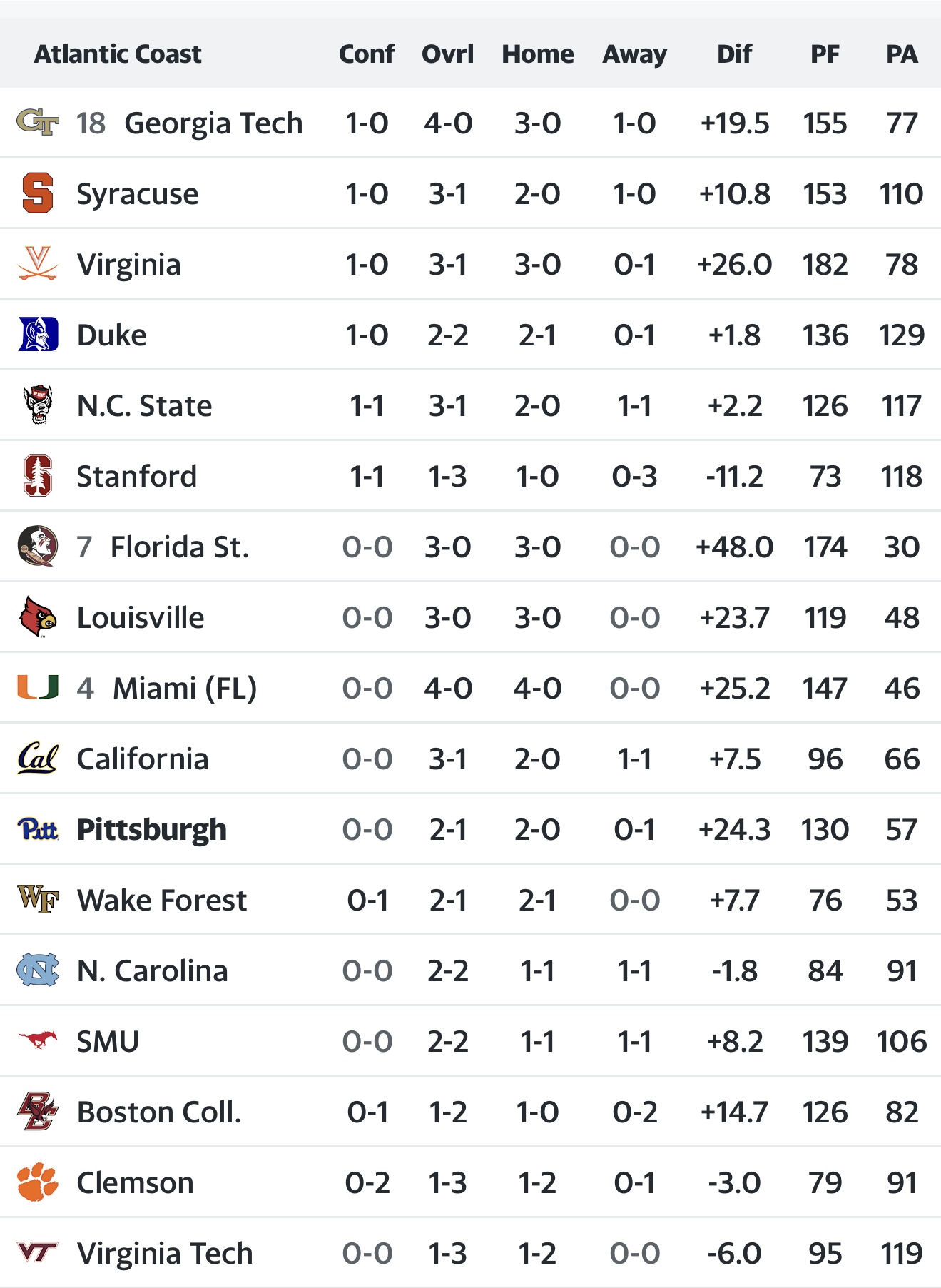Open the Boston Coll. team link
Viewport: 941px width, 1288px height.
pos(159,1112)
